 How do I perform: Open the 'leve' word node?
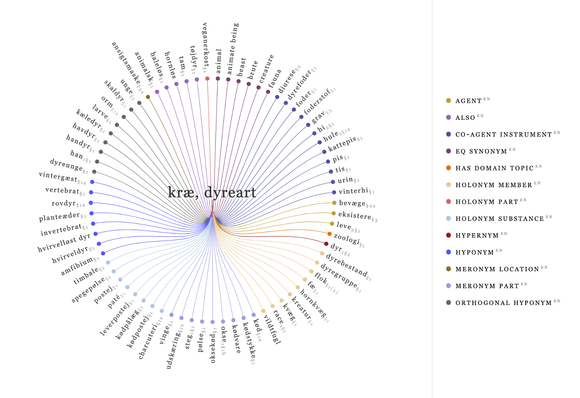click(x=348, y=227)
